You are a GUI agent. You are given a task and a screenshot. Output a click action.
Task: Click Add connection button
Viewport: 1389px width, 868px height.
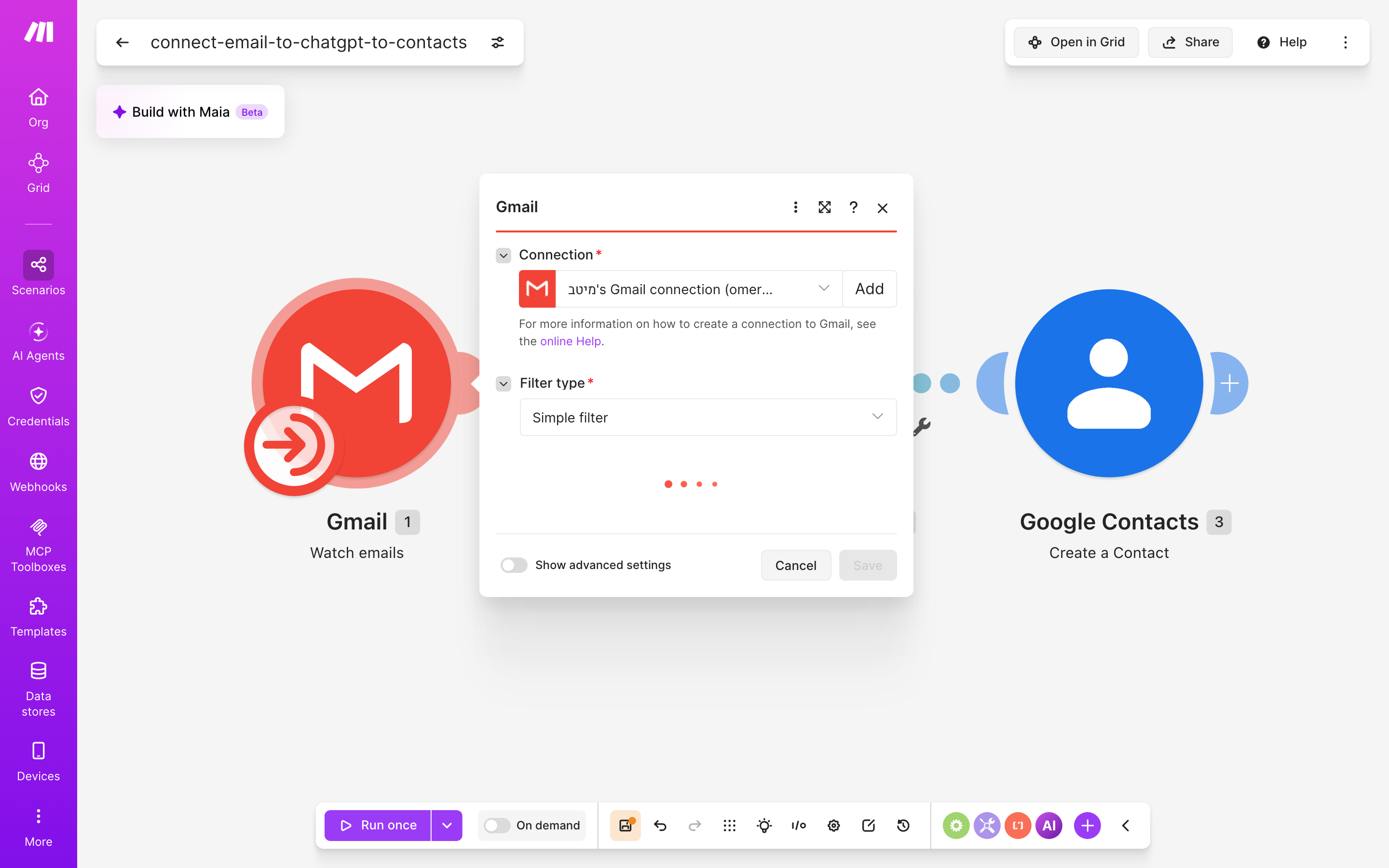click(x=870, y=289)
